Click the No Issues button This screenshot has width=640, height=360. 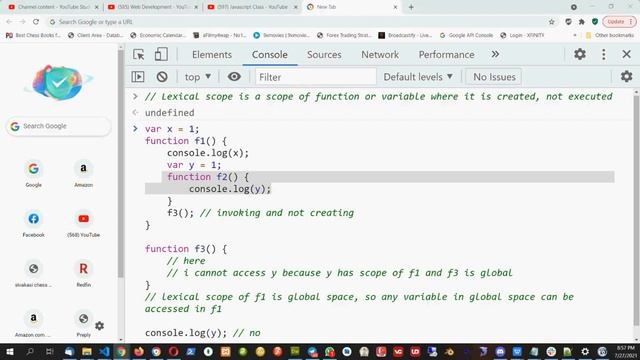pos(494,77)
